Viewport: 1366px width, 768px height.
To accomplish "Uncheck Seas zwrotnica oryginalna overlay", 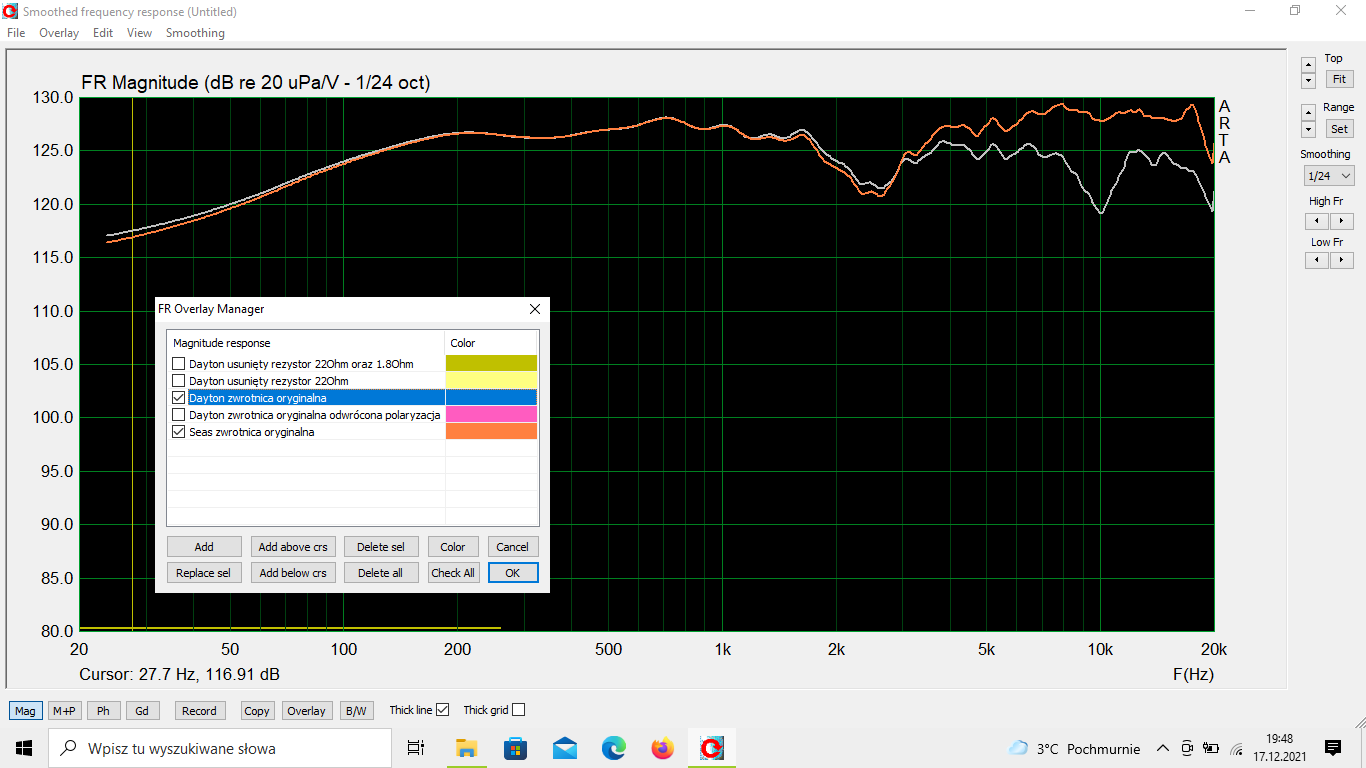I will (x=179, y=432).
